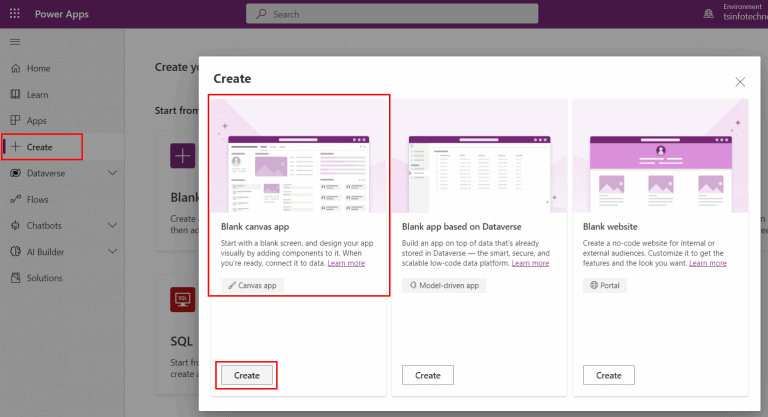Click the Chatbots icon in sidebar
Viewport: 768px width, 417px height.
[16, 225]
